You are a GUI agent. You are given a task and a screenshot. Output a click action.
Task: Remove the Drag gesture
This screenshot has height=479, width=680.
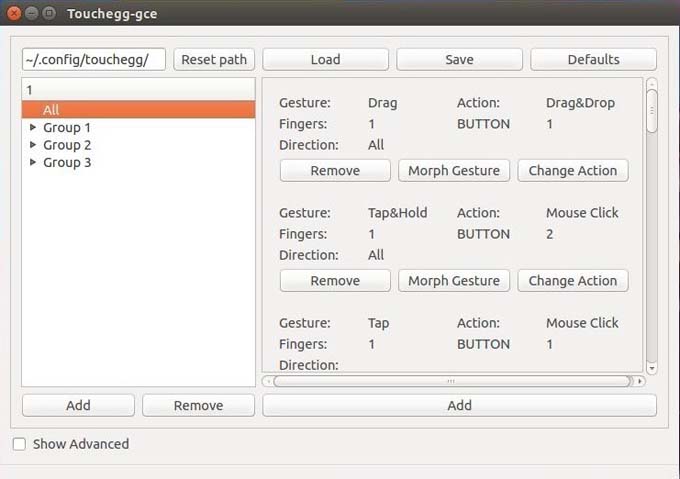(335, 171)
